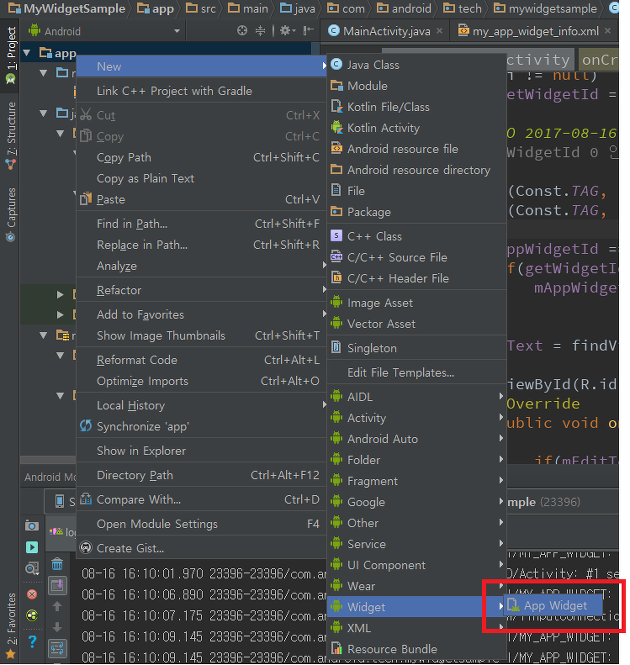Viewport: 630px width, 665px height.
Task: Click the main breadcrumb folder
Action: tap(248, 8)
